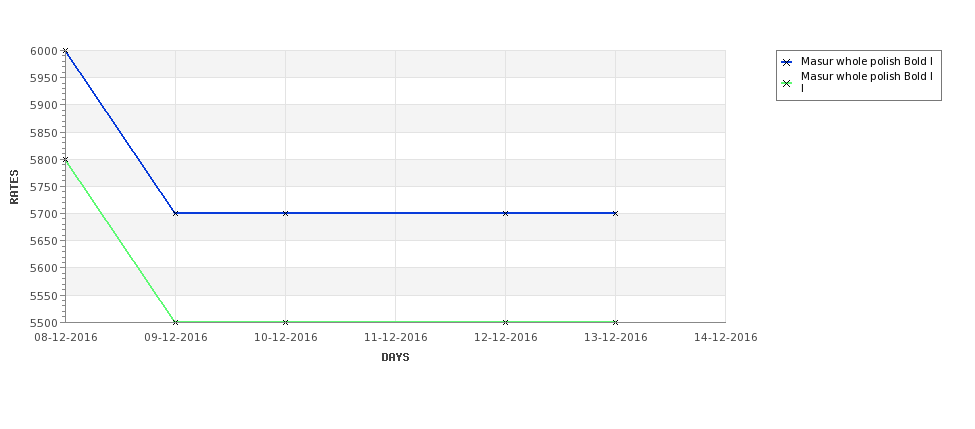The image size is (975, 429).
Task: Select green data point at 10-12-2016
Action: pyautogui.click(x=285, y=322)
